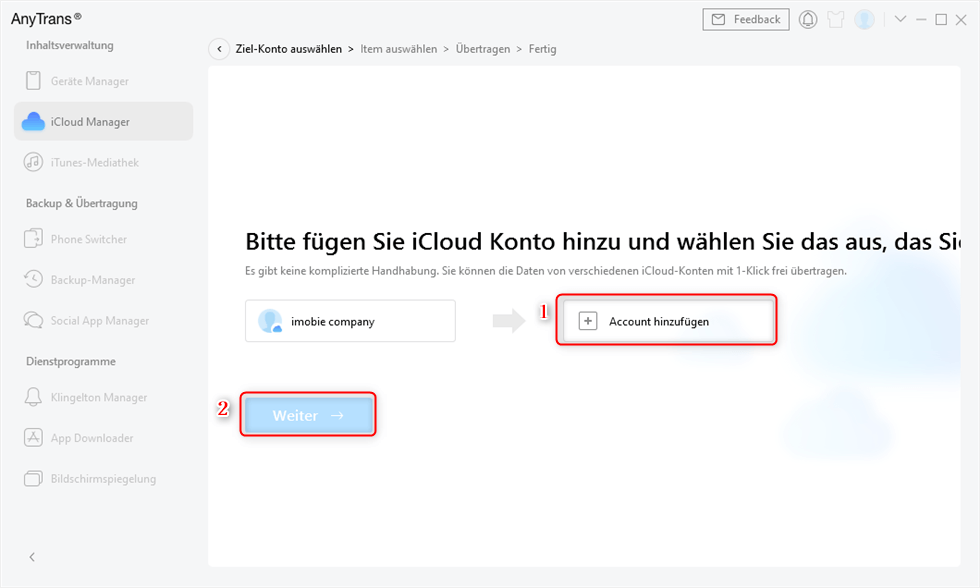Maximize the AnyTrans window
This screenshot has height=588, width=980.
(x=941, y=19)
